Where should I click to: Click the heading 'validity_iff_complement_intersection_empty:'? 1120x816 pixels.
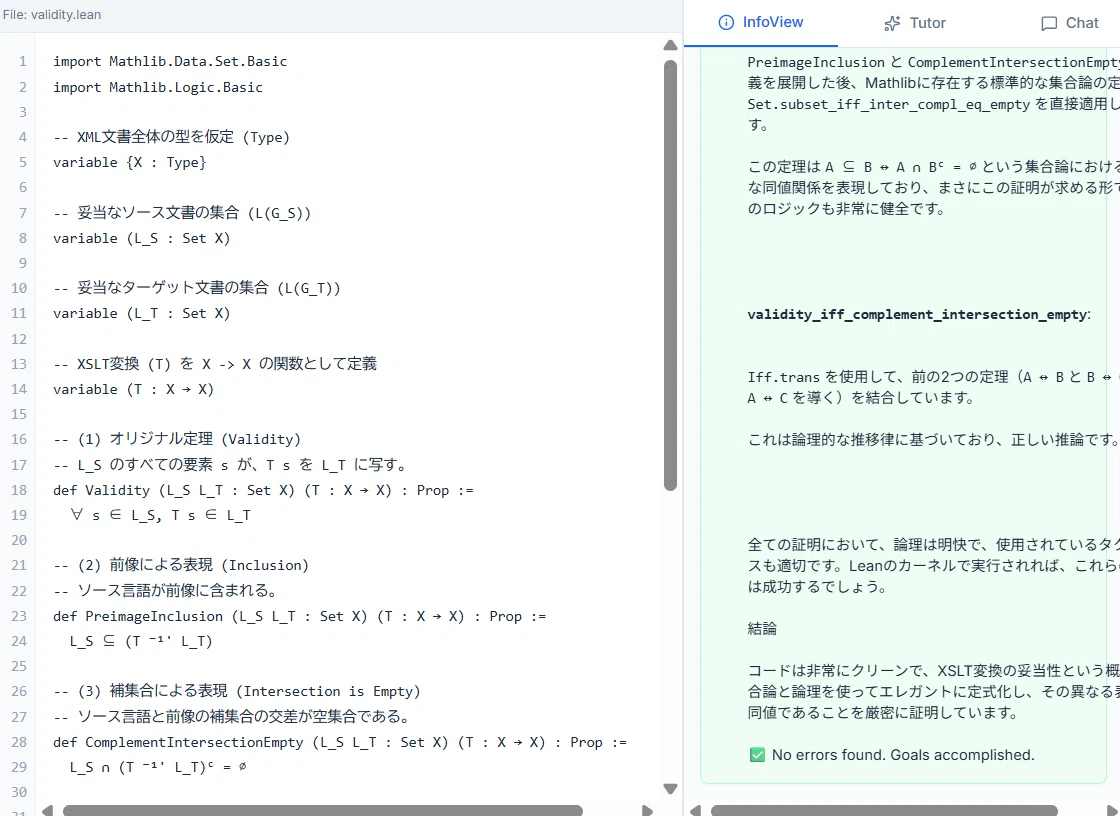pyautogui.click(x=919, y=314)
